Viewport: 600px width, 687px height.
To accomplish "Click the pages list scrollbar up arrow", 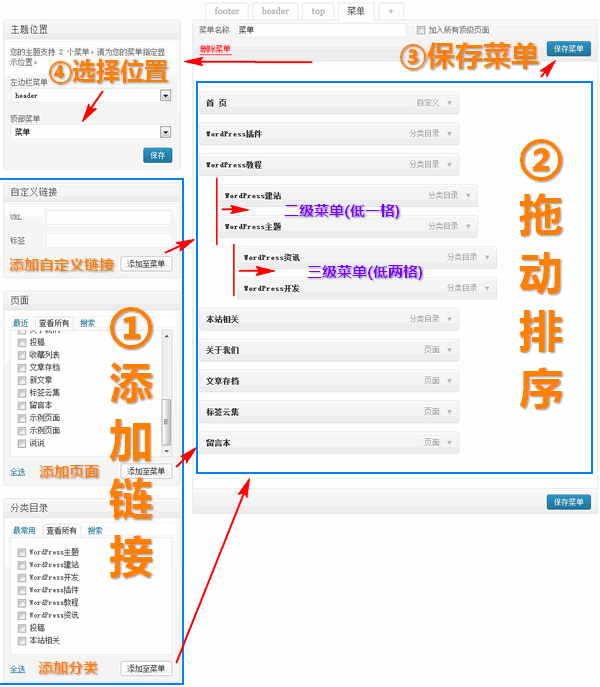I will pos(167,336).
